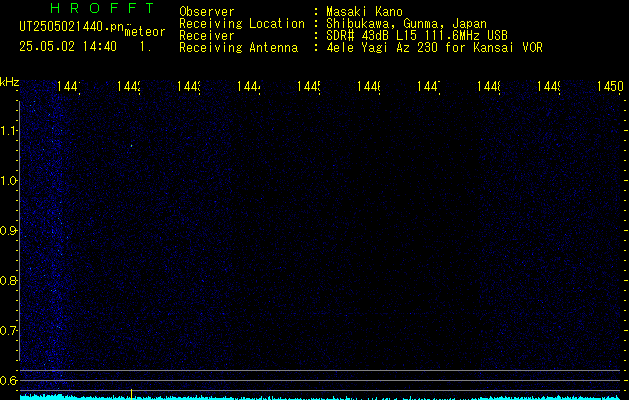Click the yellow spike marker in bottom power strip
The width and height of the screenshot is (629, 400).
click(131, 394)
